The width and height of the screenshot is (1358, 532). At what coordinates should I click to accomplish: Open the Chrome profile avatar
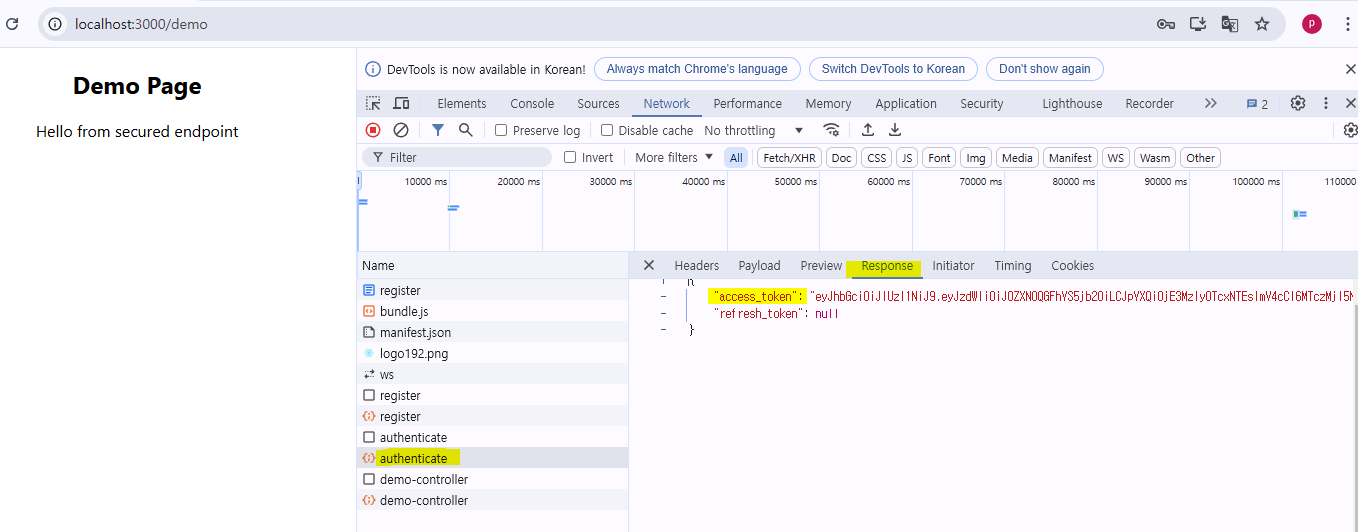tap(1312, 24)
